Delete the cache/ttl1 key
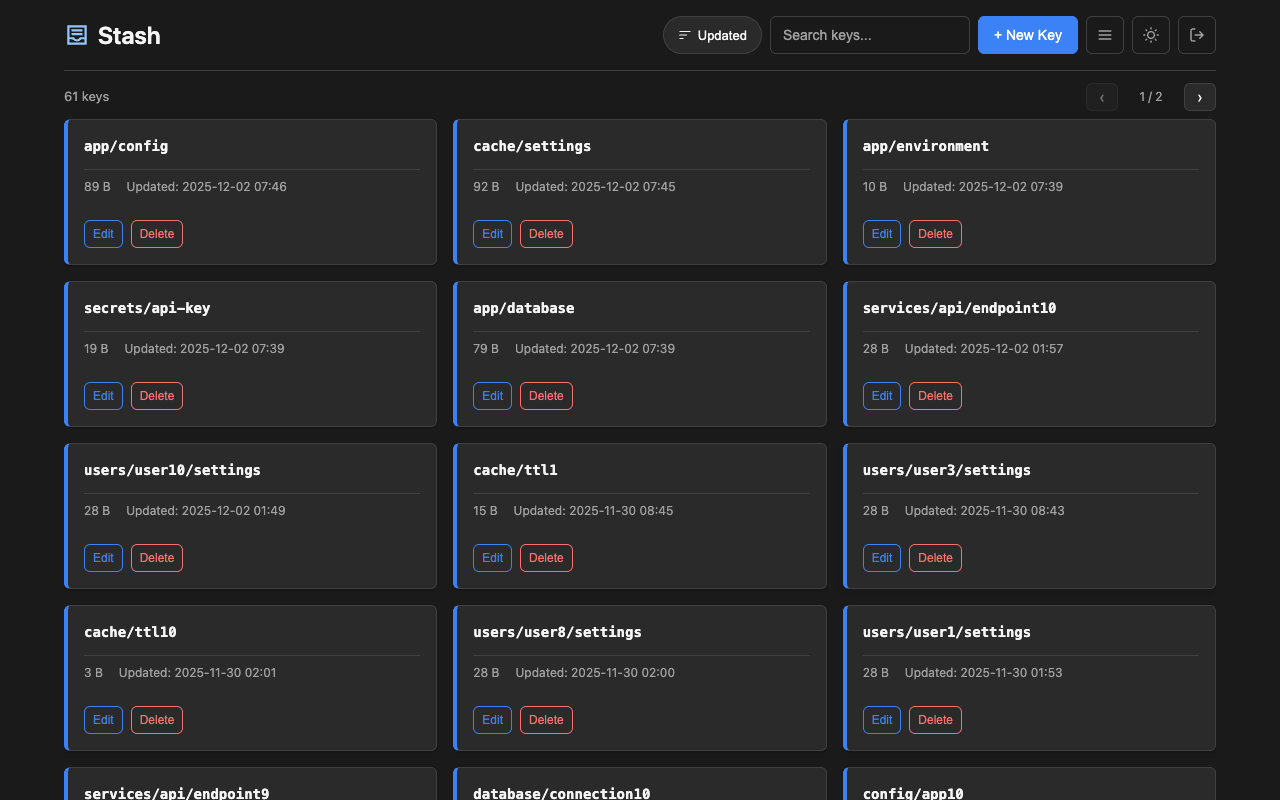The height and width of the screenshot is (800, 1280). tap(546, 558)
